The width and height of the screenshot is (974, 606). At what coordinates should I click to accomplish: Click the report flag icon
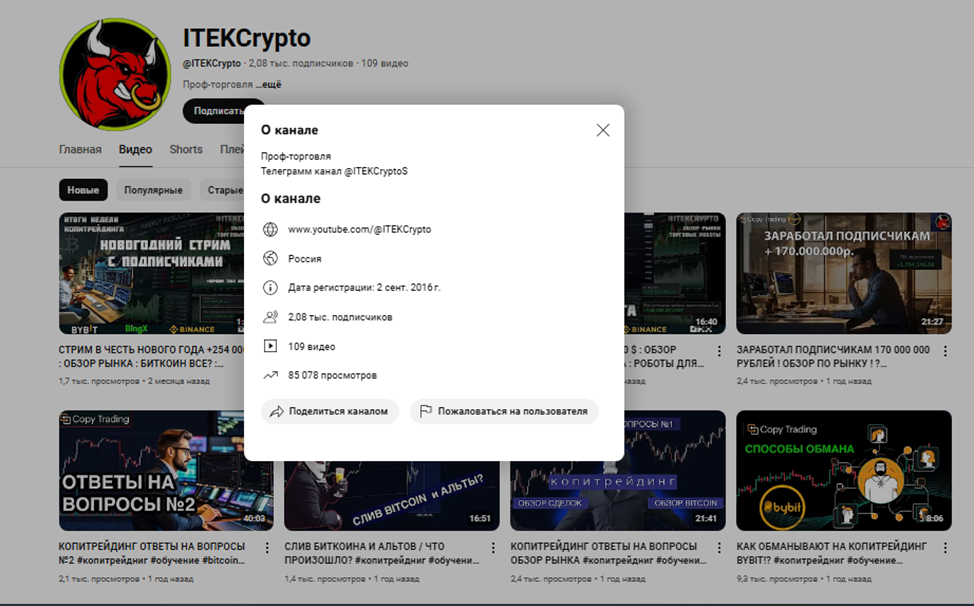click(x=426, y=411)
